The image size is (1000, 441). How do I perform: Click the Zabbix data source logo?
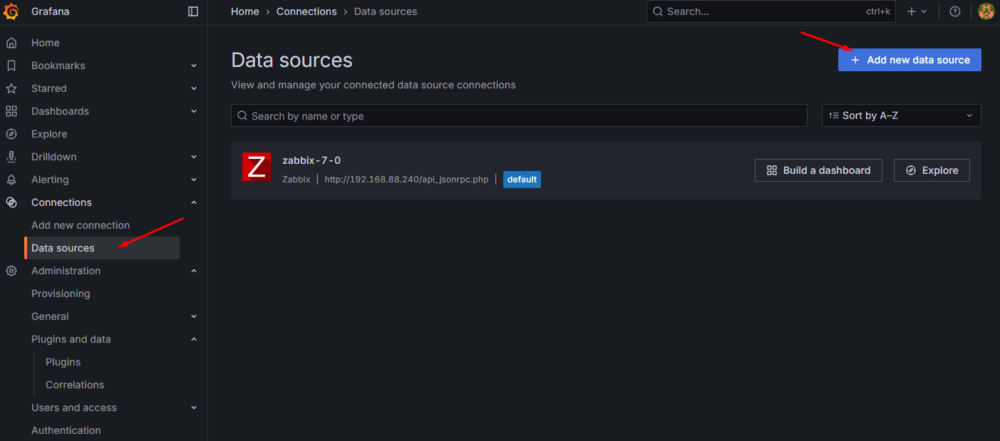257,167
